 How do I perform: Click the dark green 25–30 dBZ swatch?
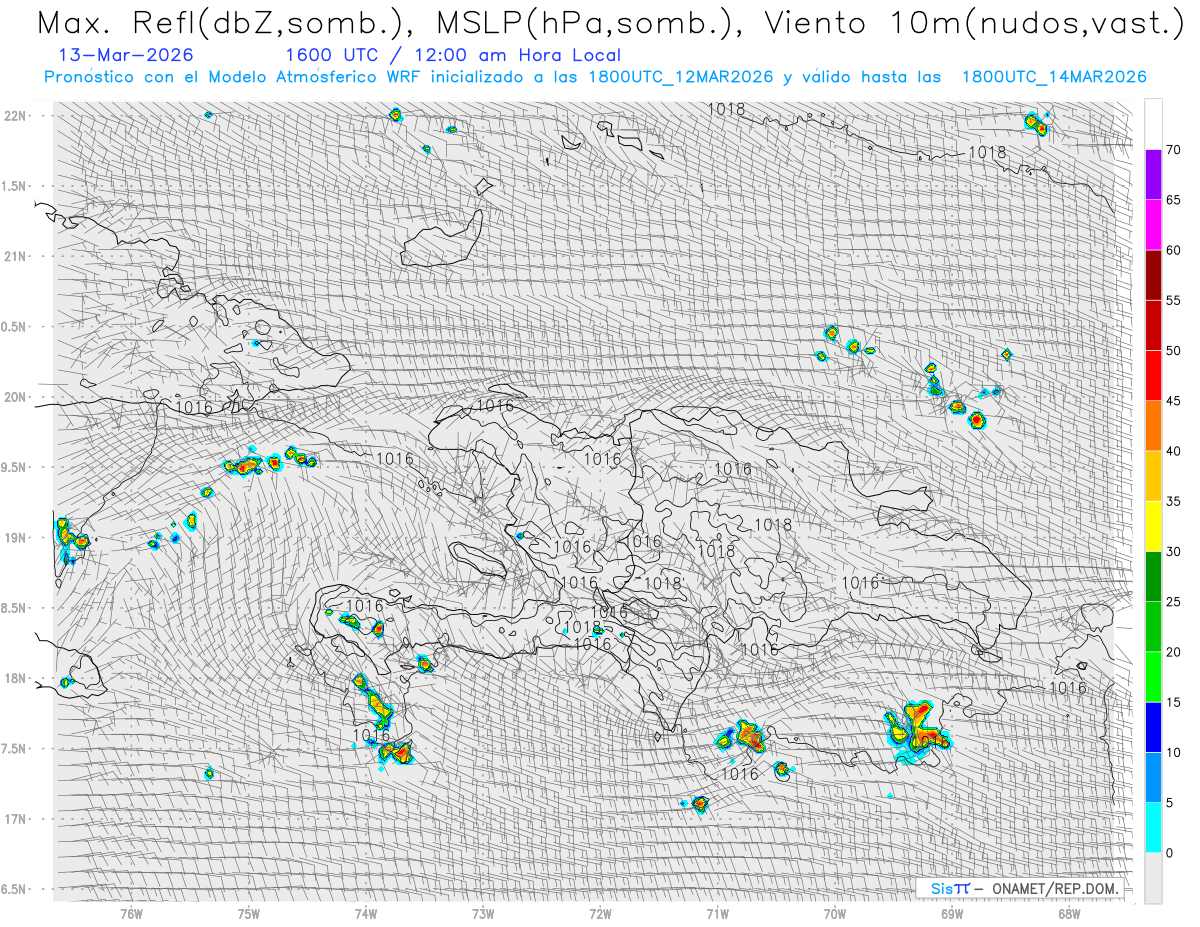point(1153,576)
